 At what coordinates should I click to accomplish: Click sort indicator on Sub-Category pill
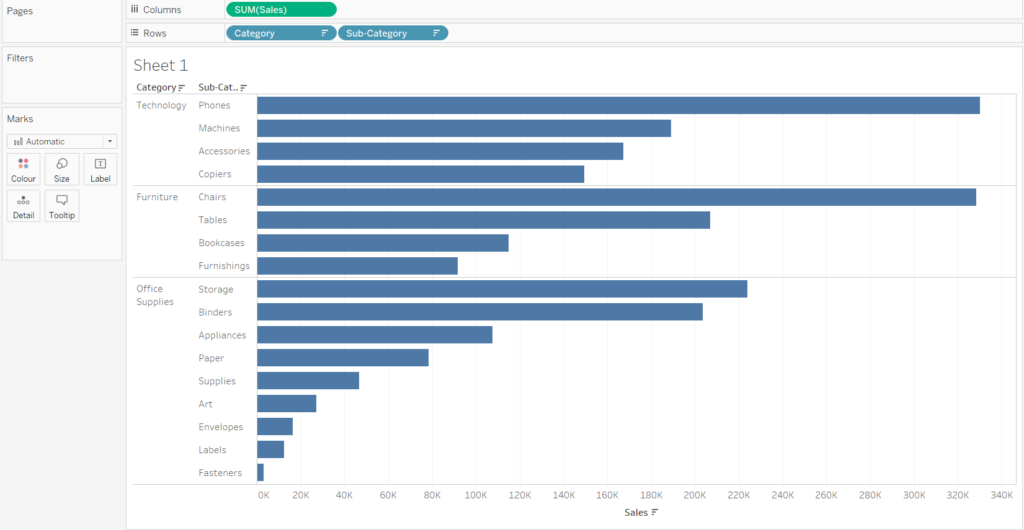click(x=436, y=33)
